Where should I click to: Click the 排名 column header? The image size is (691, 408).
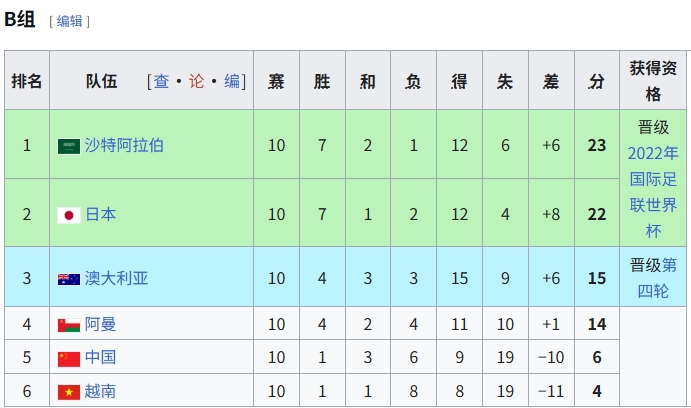point(27,80)
